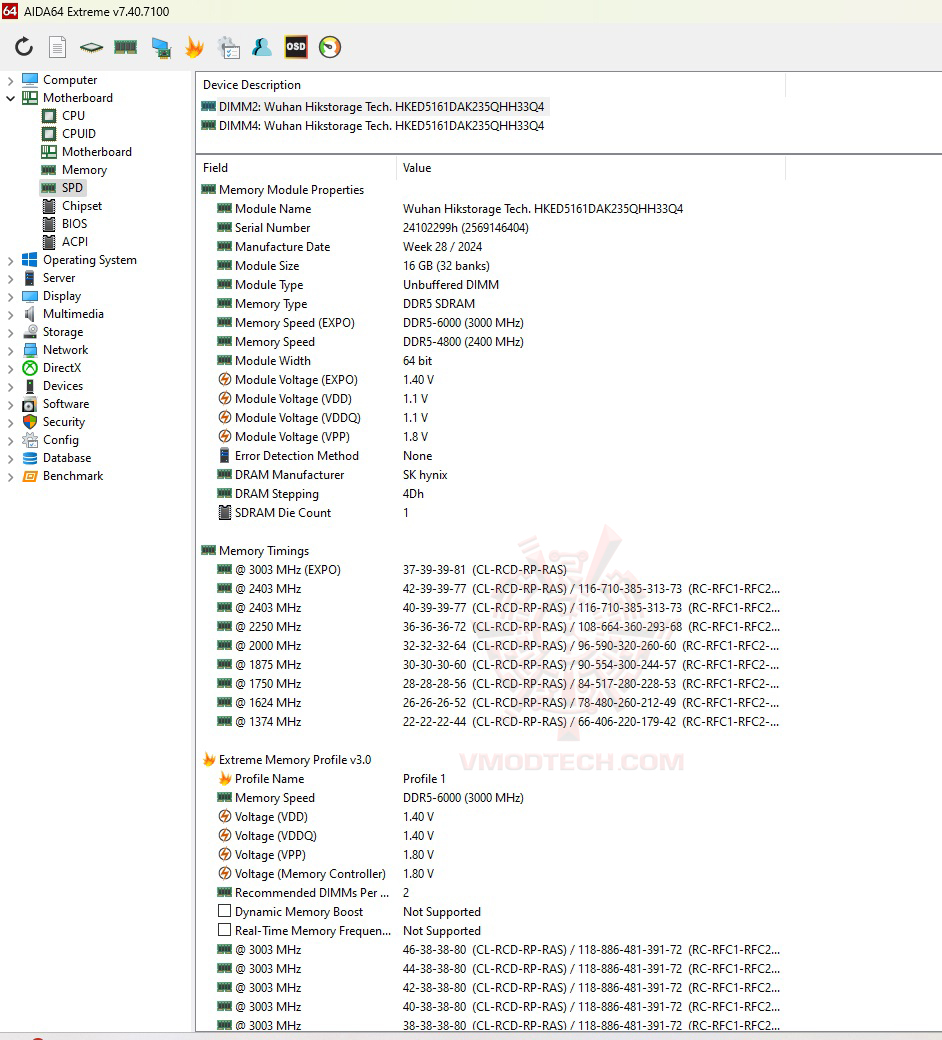Select the DRAM Stepping row
This screenshot has height=1040, width=942.
pos(320,493)
